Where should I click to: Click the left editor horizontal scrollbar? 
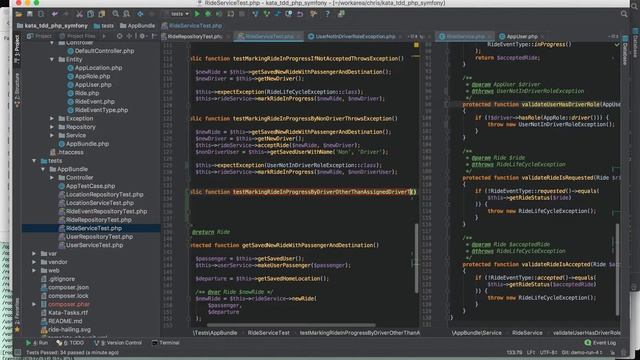click(291, 325)
